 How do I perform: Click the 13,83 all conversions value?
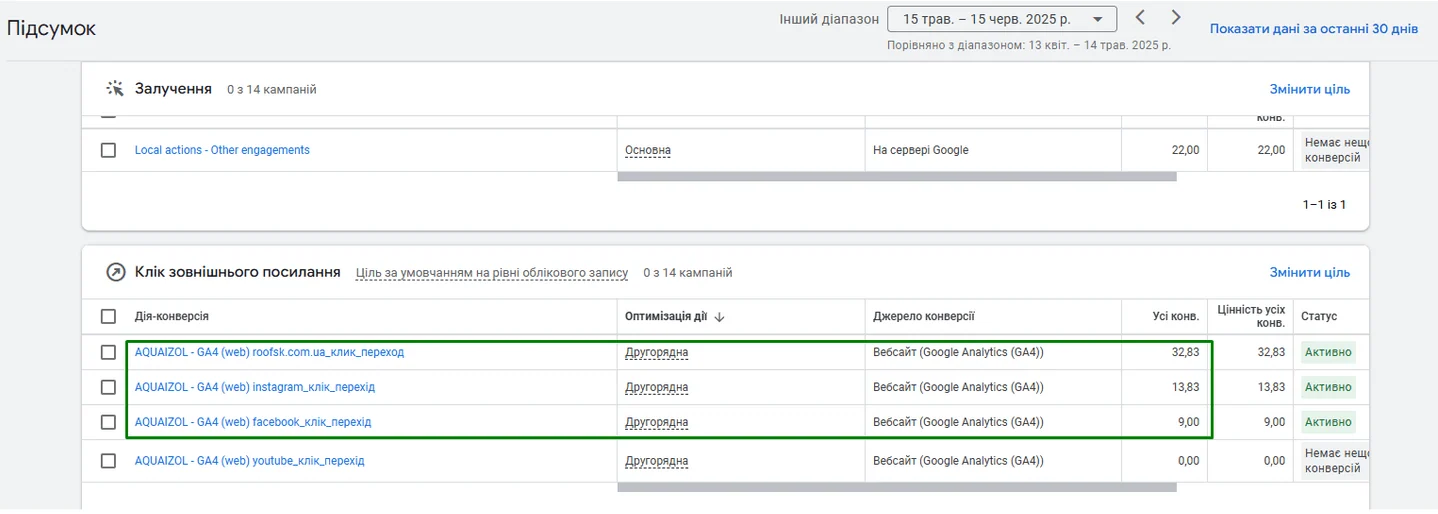(1185, 387)
